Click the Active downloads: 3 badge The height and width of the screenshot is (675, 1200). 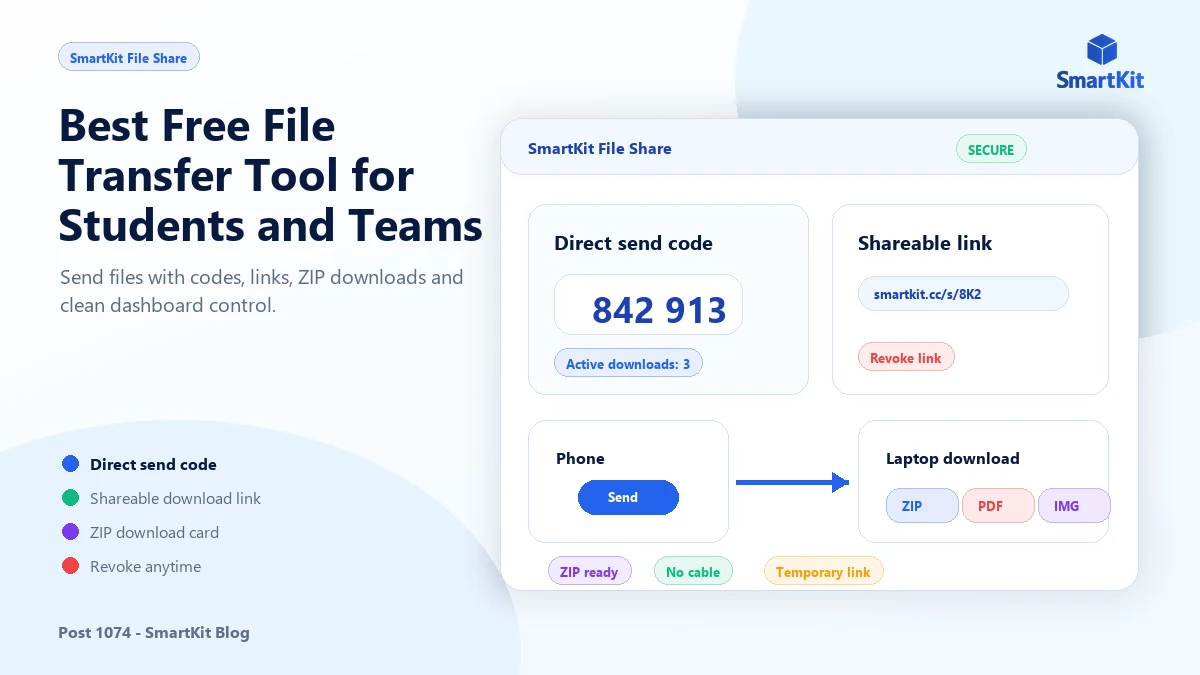tap(628, 363)
